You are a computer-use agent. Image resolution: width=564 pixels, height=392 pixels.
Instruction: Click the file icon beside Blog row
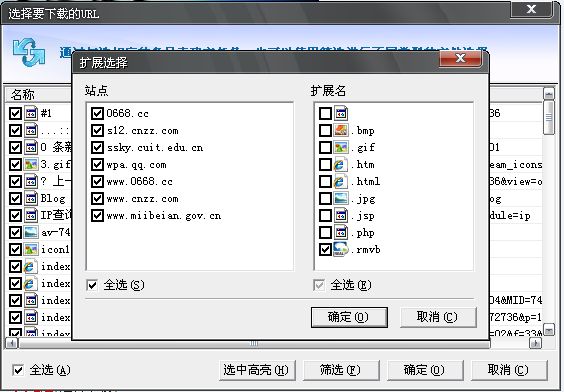click(31, 198)
